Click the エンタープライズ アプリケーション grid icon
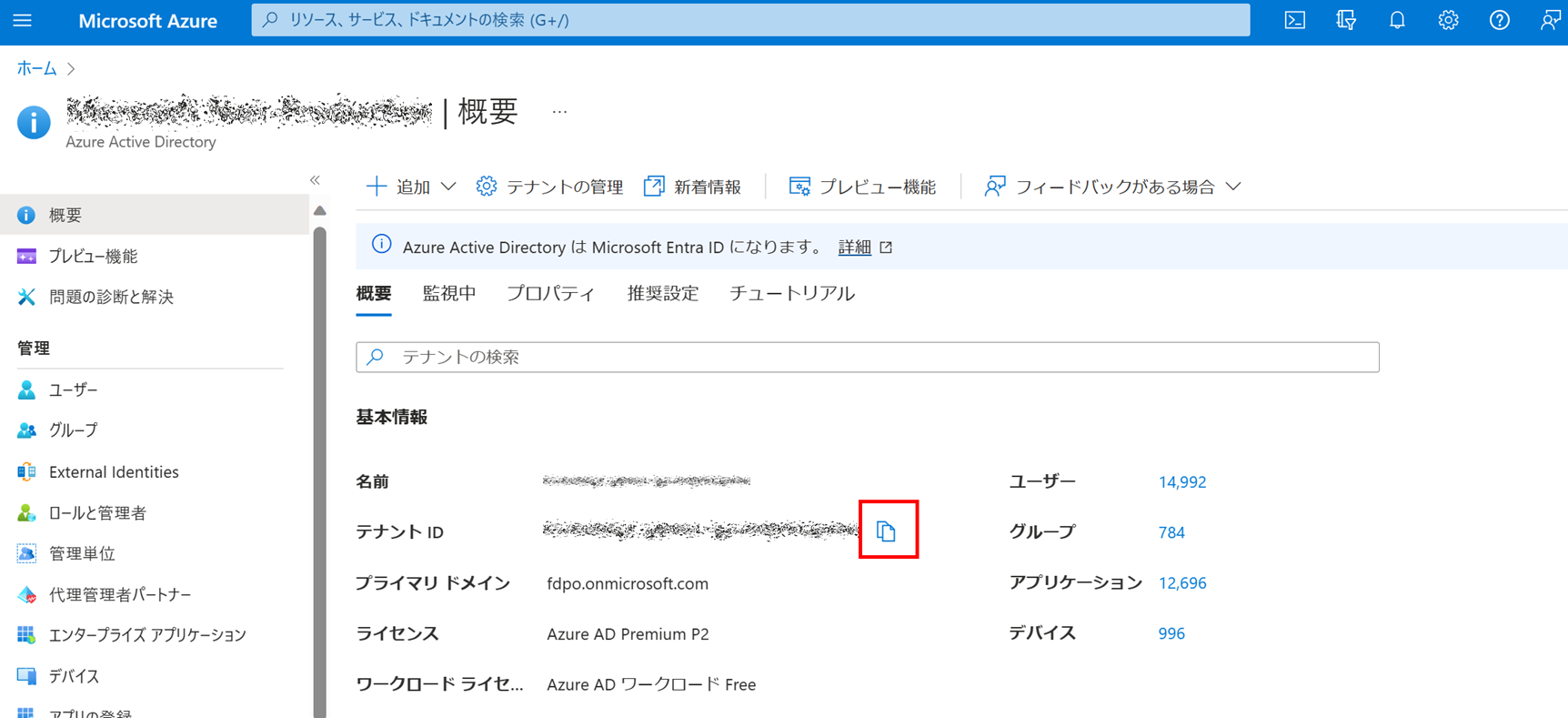This screenshot has height=718, width=1568. pos(26,634)
